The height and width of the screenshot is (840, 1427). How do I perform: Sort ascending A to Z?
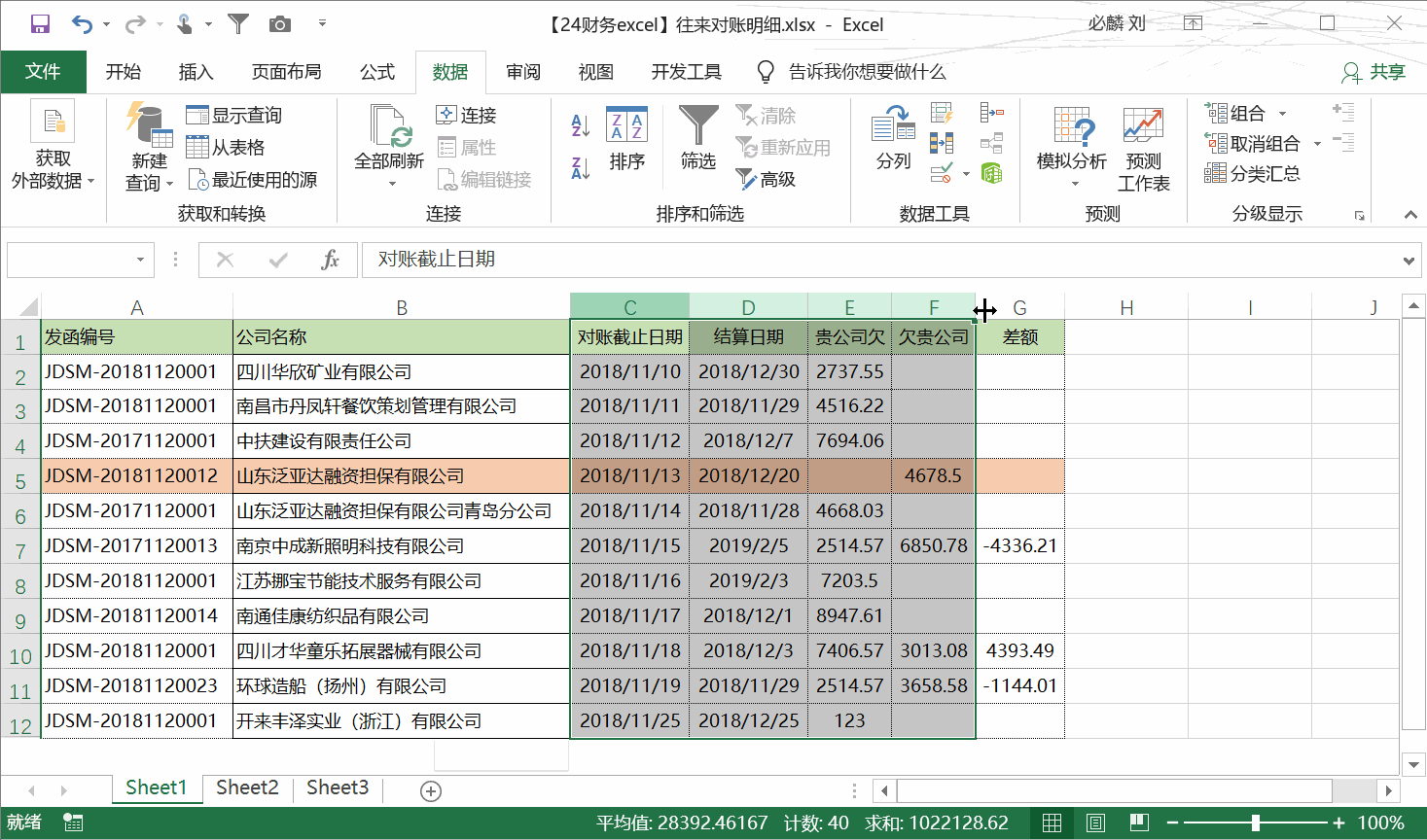[x=581, y=123]
